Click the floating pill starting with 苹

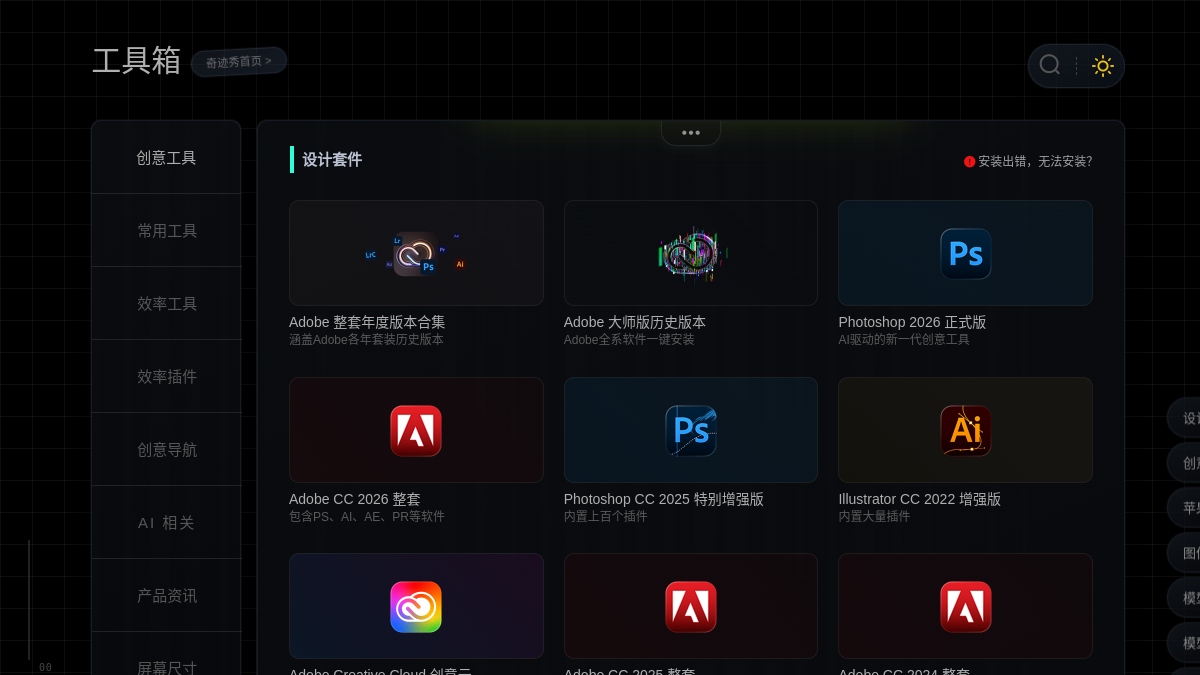point(1184,508)
